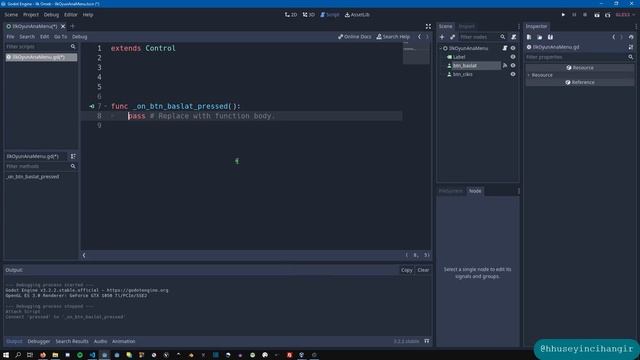Viewport: 640px width, 360px height.
Task: Play the edited scene clapperboard icon
Action: tap(597, 15)
